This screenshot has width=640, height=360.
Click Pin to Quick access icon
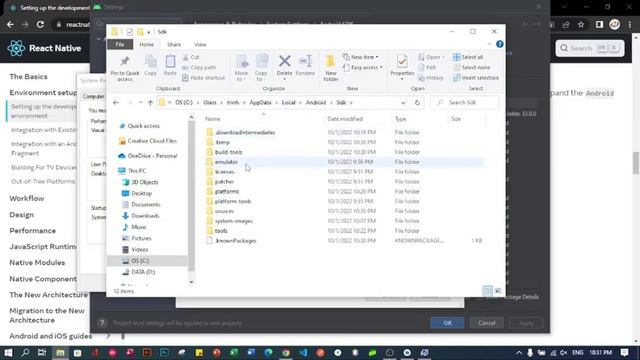pyautogui.click(x=124, y=68)
